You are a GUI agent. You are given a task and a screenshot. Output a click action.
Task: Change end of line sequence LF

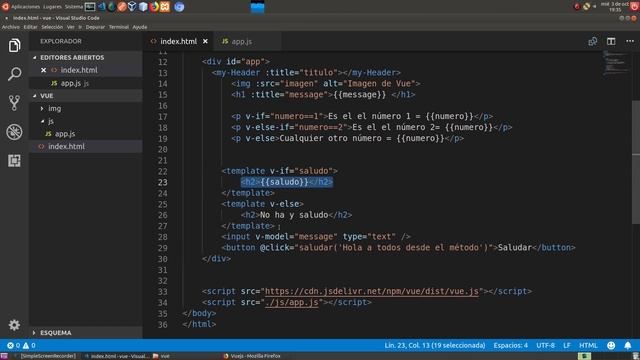(x=567, y=345)
